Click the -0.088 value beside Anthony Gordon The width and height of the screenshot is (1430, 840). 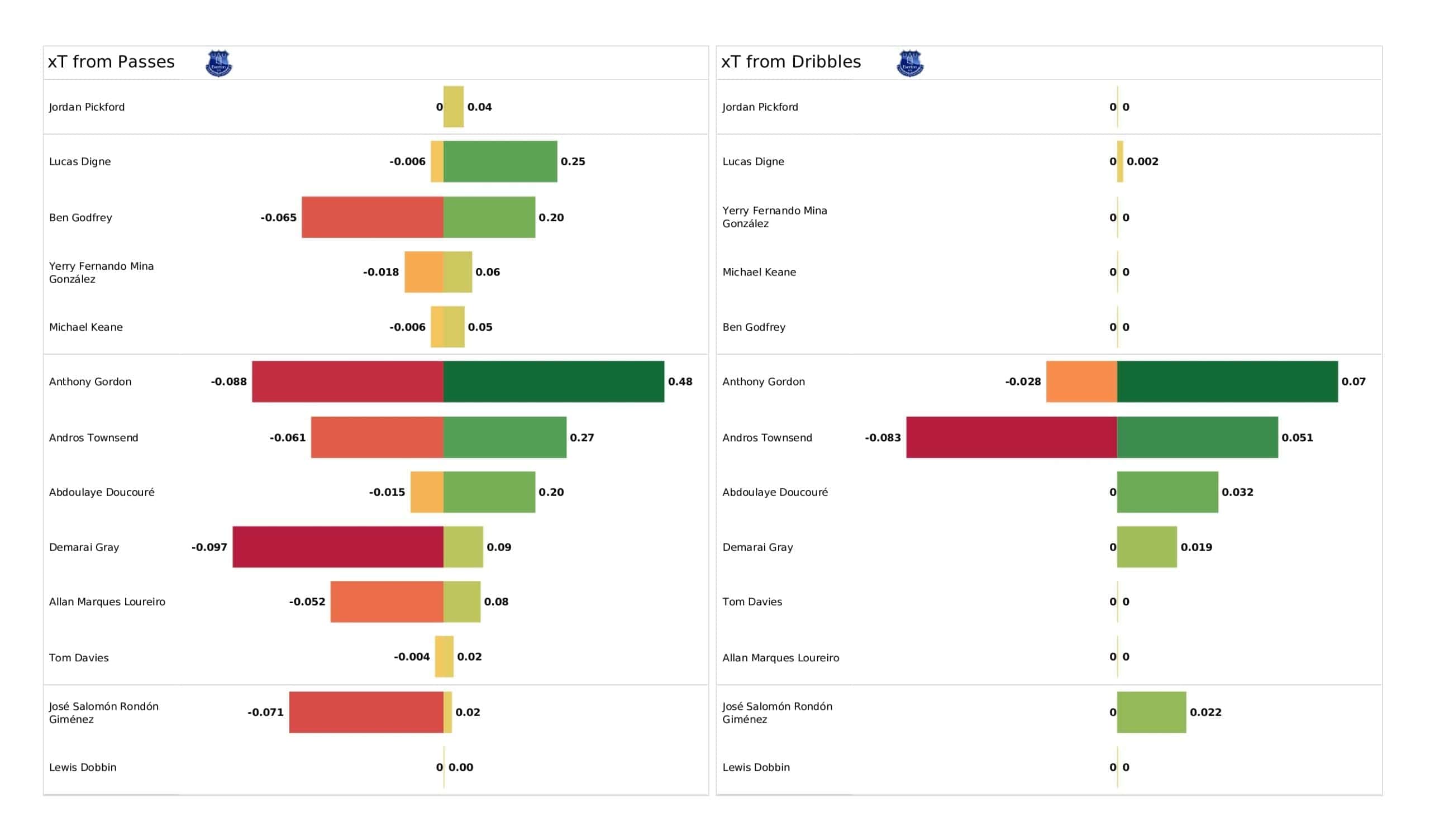(x=228, y=381)
